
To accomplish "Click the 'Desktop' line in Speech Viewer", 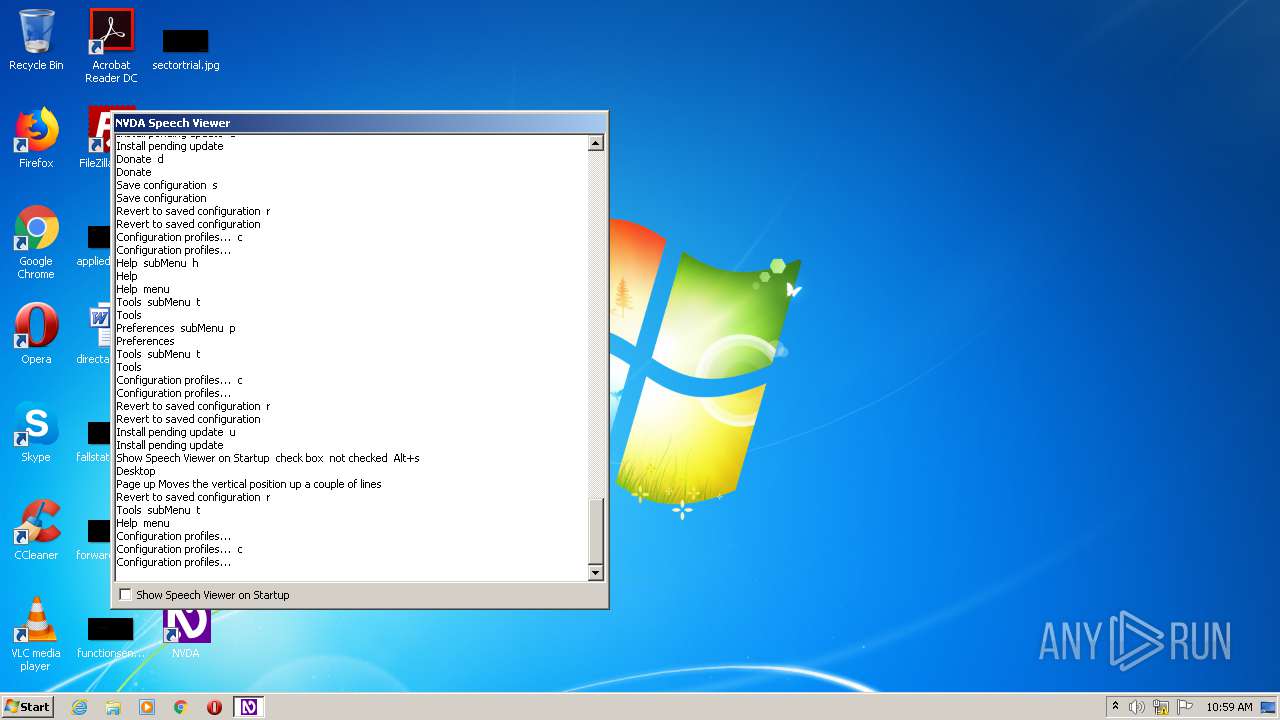I will click(x=136, y=471).
